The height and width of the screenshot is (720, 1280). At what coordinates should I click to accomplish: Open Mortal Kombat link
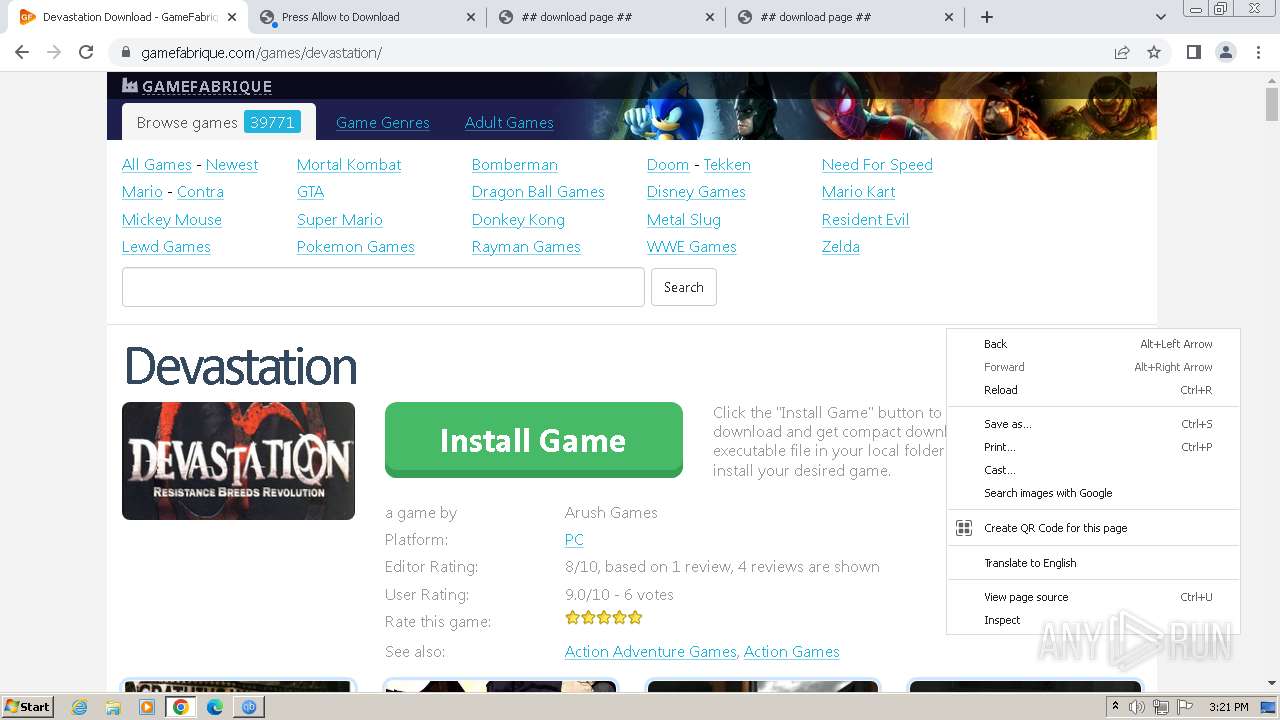coord(349,165)
